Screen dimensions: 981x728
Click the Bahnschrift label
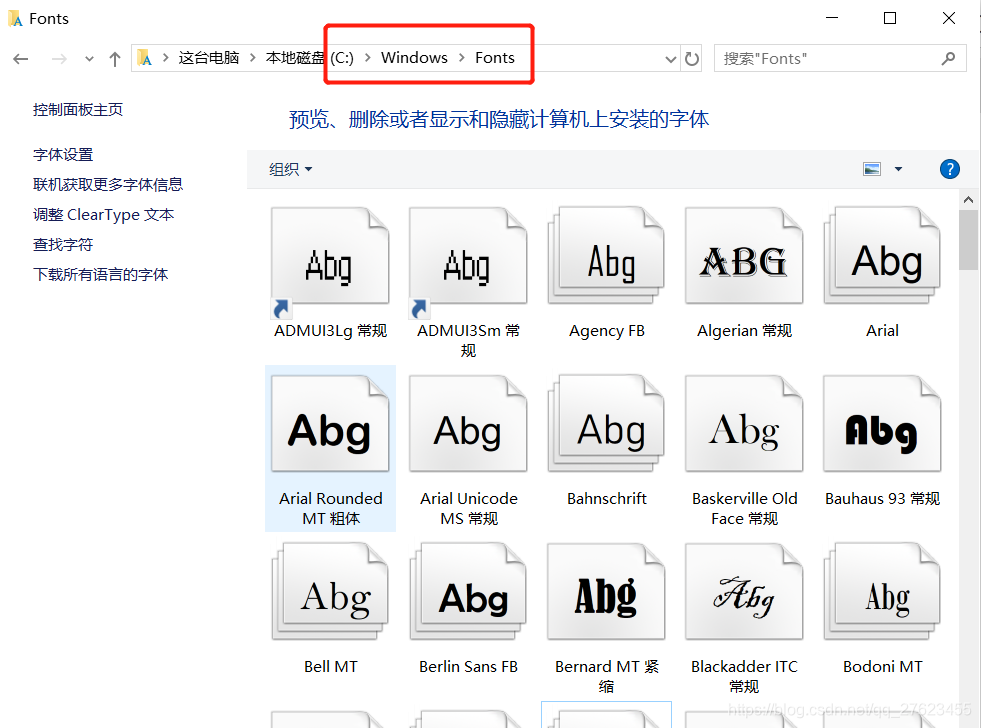click(x=606, y=498)
